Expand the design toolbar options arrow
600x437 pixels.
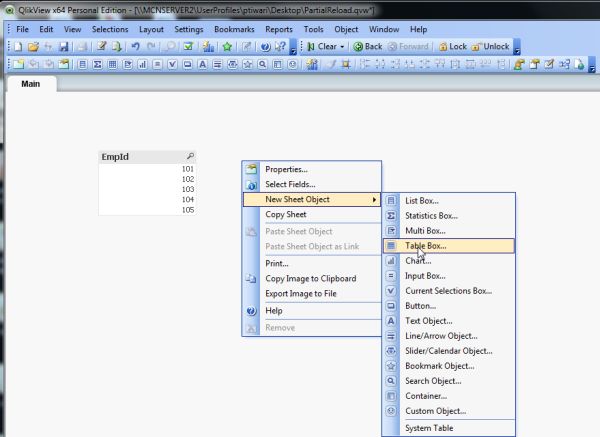[592, 64]
